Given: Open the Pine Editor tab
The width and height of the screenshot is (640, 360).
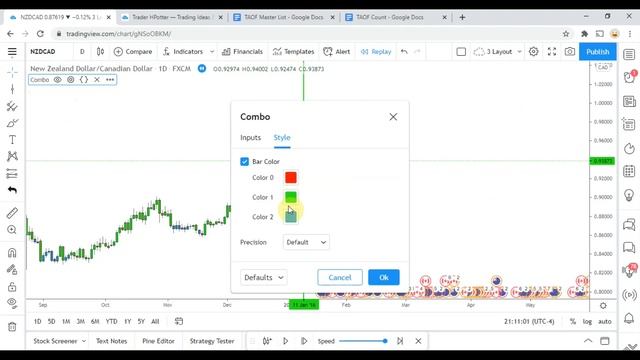Looking at the screenshot, I should tap(158, 341).
